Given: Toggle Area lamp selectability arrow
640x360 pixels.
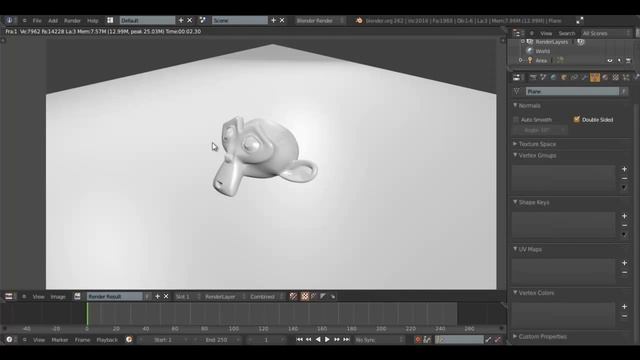Looking at the screenshot, I should (x=619, y=60).
